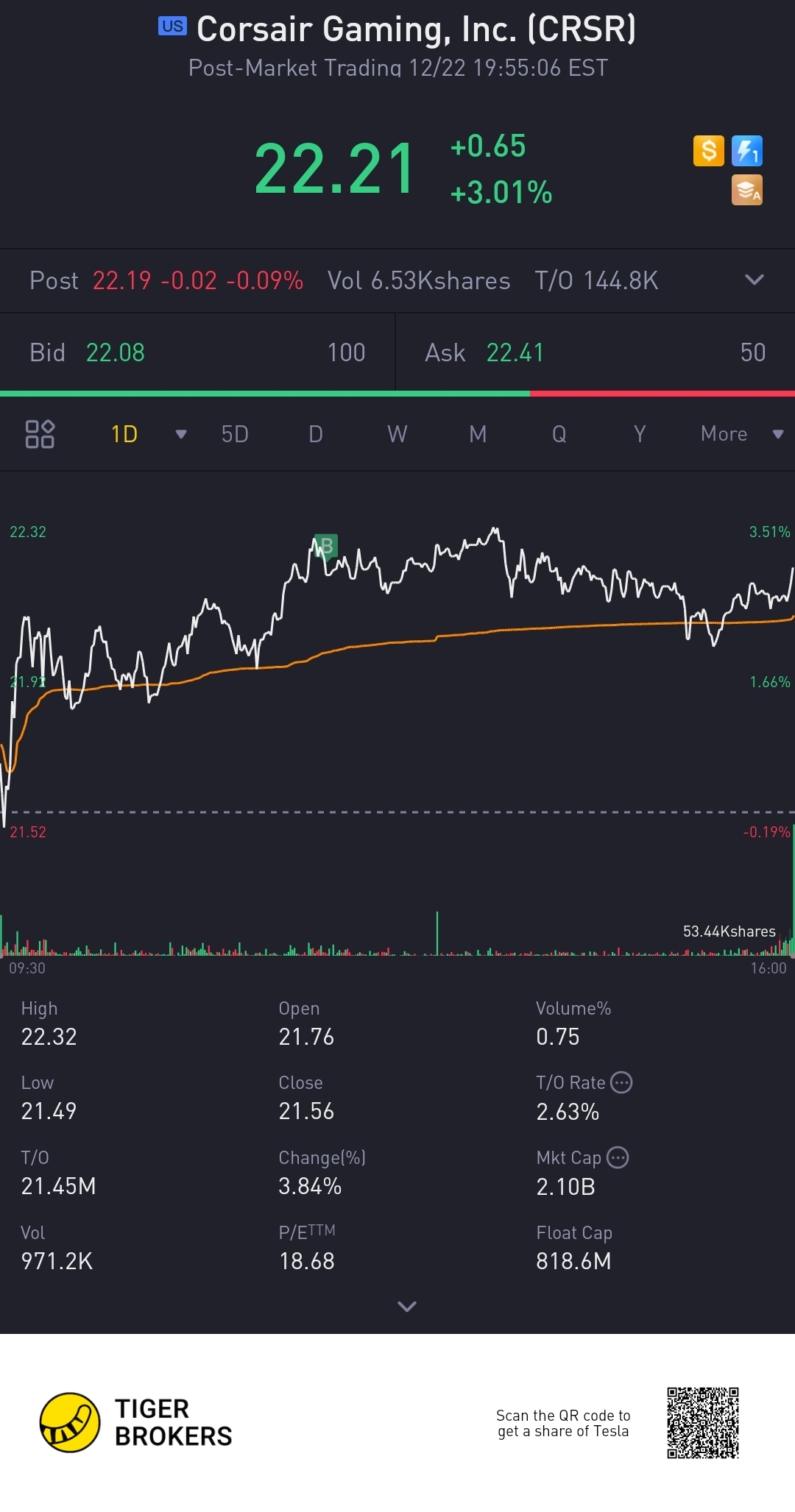Tap the post-market change -0.09%
The image size is (795, 1512).
pos(265,280)
